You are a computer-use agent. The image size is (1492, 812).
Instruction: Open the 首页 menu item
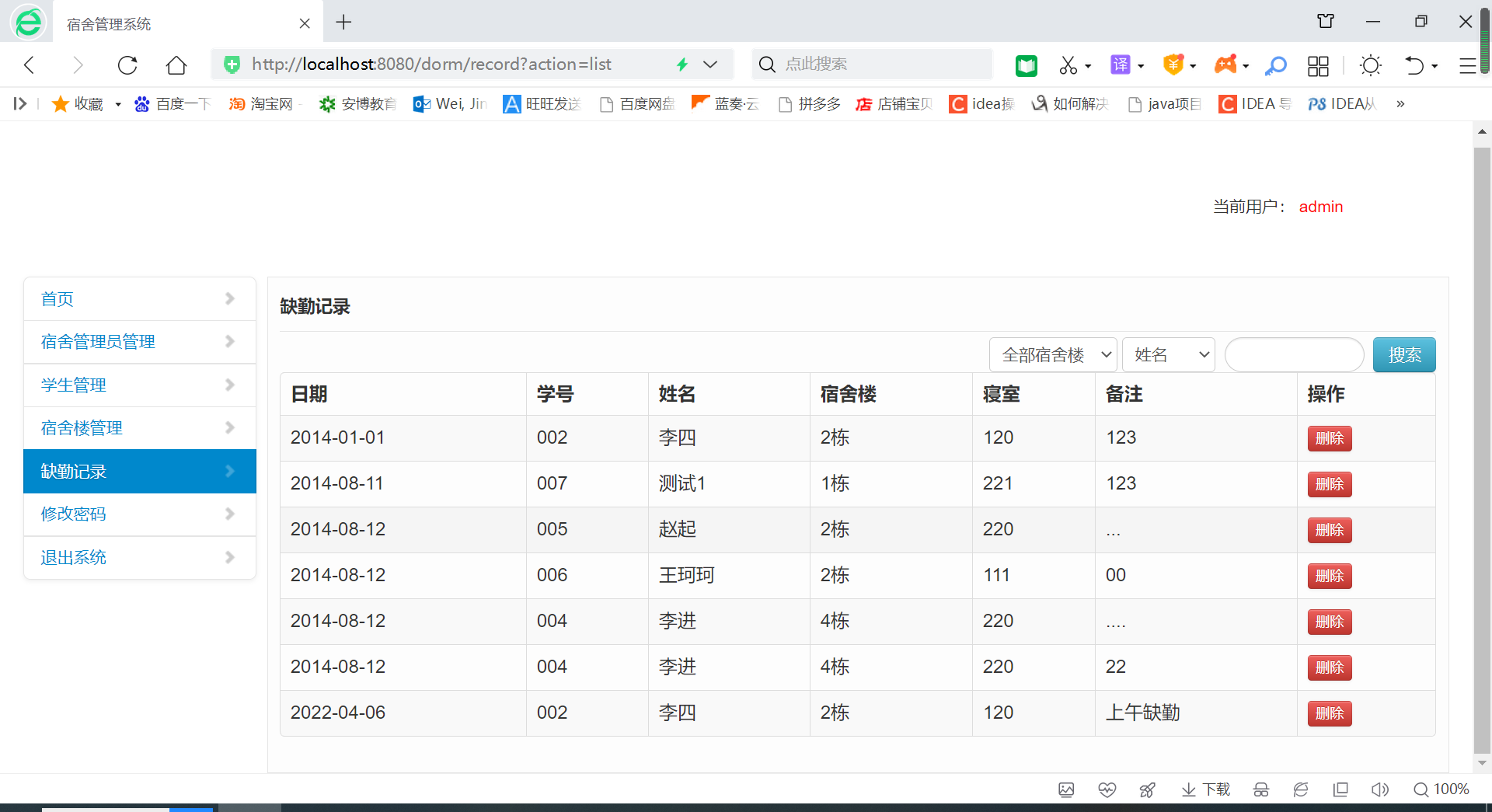140,299
